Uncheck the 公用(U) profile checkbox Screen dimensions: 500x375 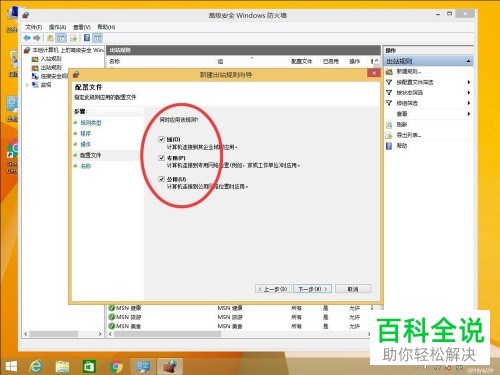pos(162,179)
